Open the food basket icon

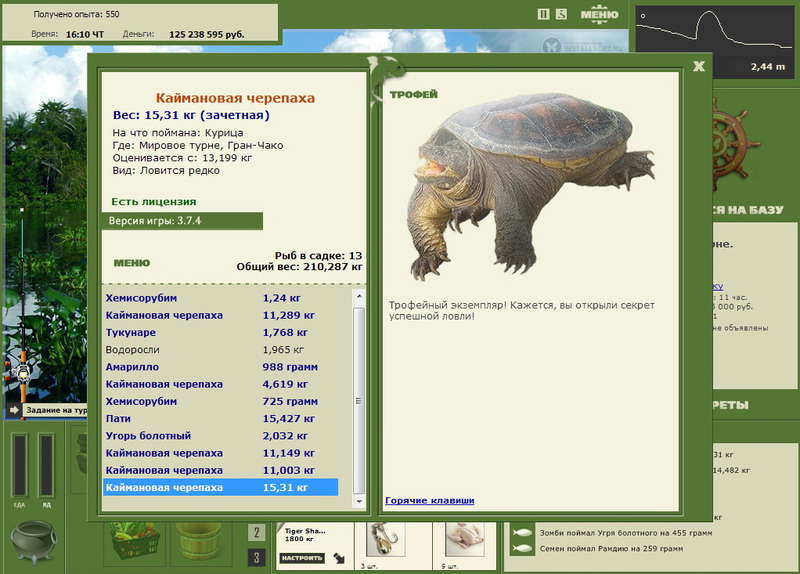135,542
